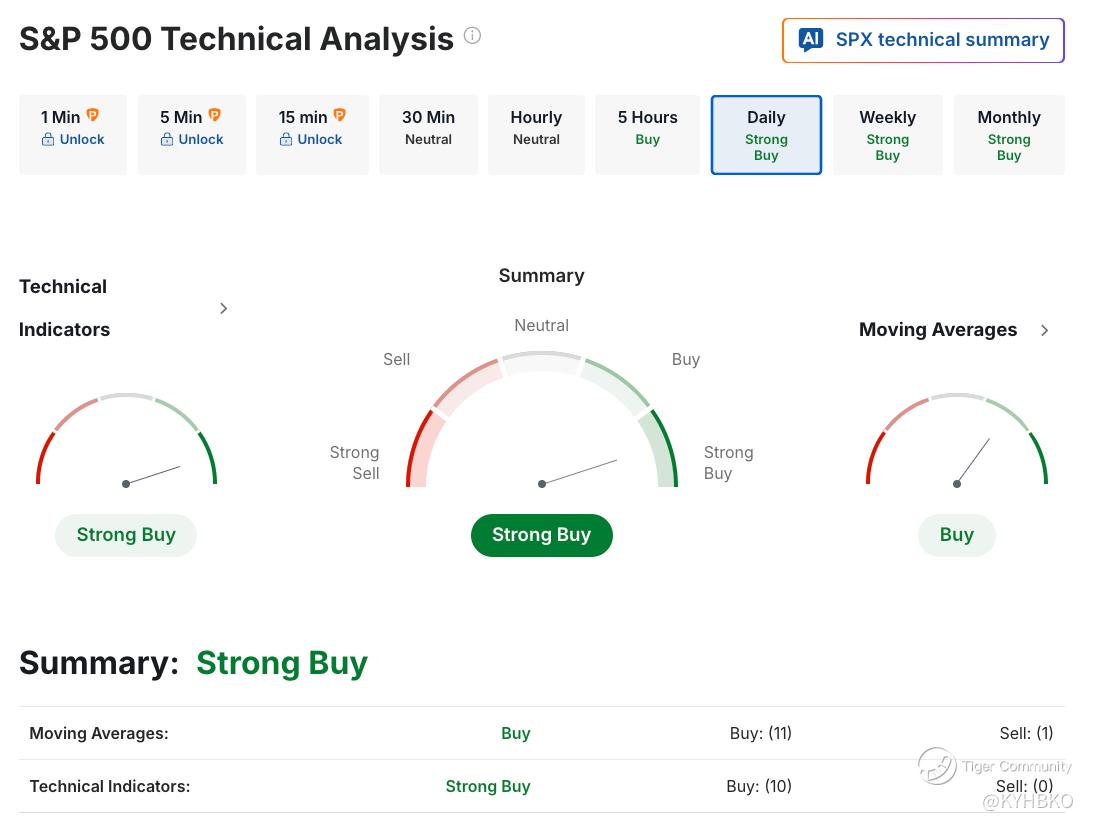Click the pro badge icon next to 5 Min

(x=214, y=115)
